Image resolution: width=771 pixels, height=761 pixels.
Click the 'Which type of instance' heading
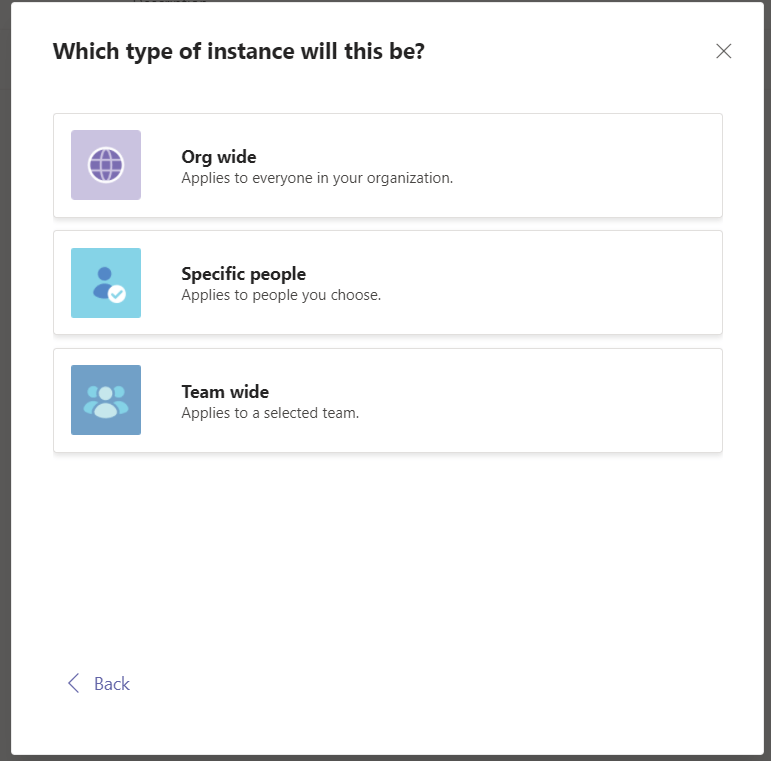click(x=238, y=51)
